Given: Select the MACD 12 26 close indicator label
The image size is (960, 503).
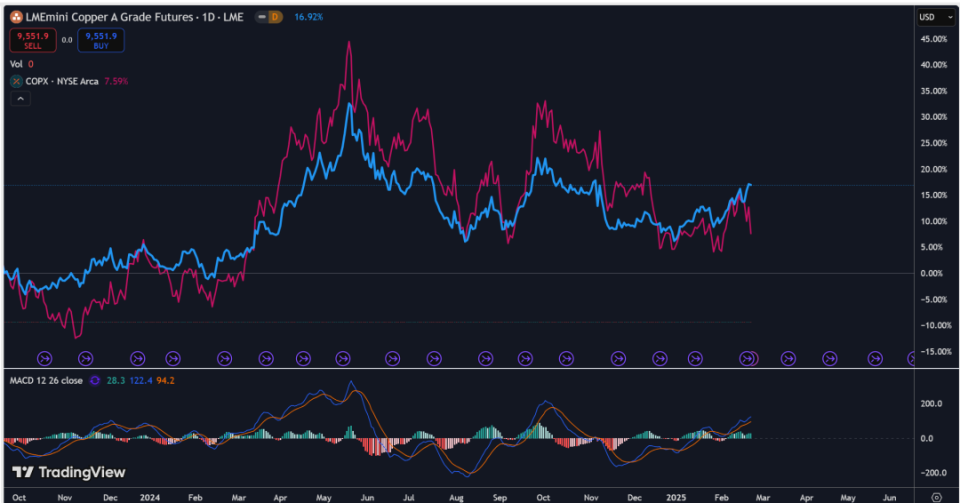Looking at the screenshot, I should point(46,381).
